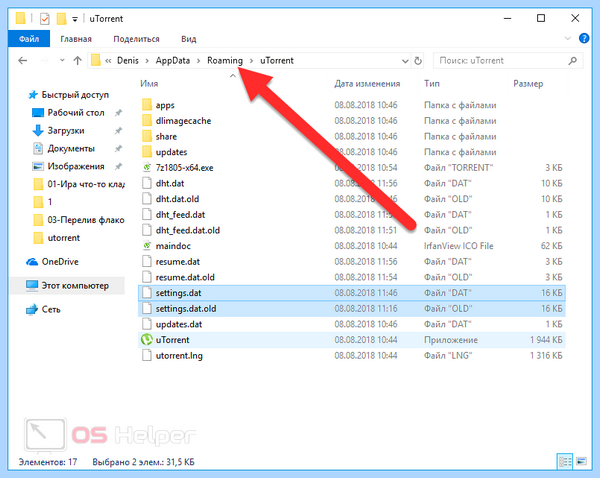
Task: Select Сеть in navigation pane
Action: (51, 310)
